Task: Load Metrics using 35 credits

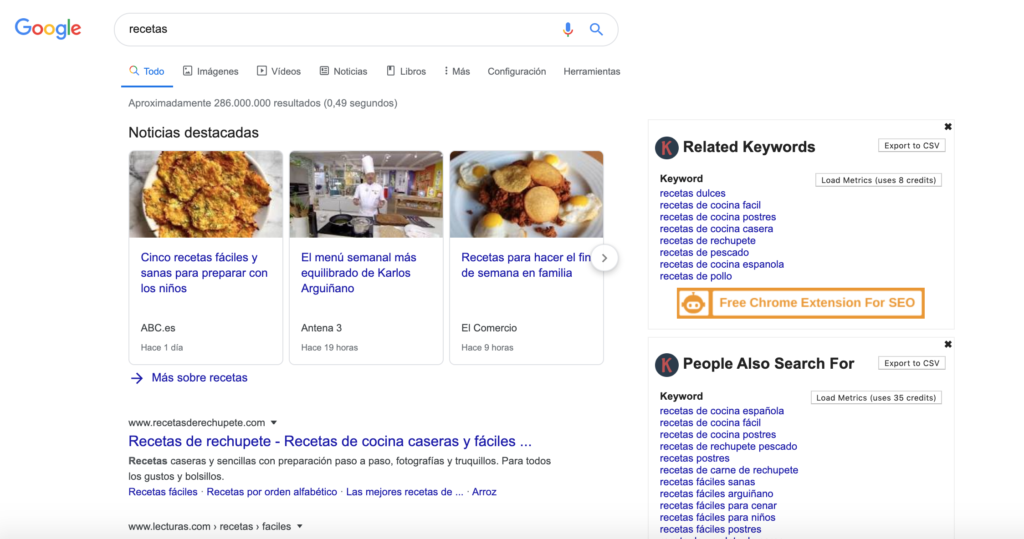Action: [876, 398]
